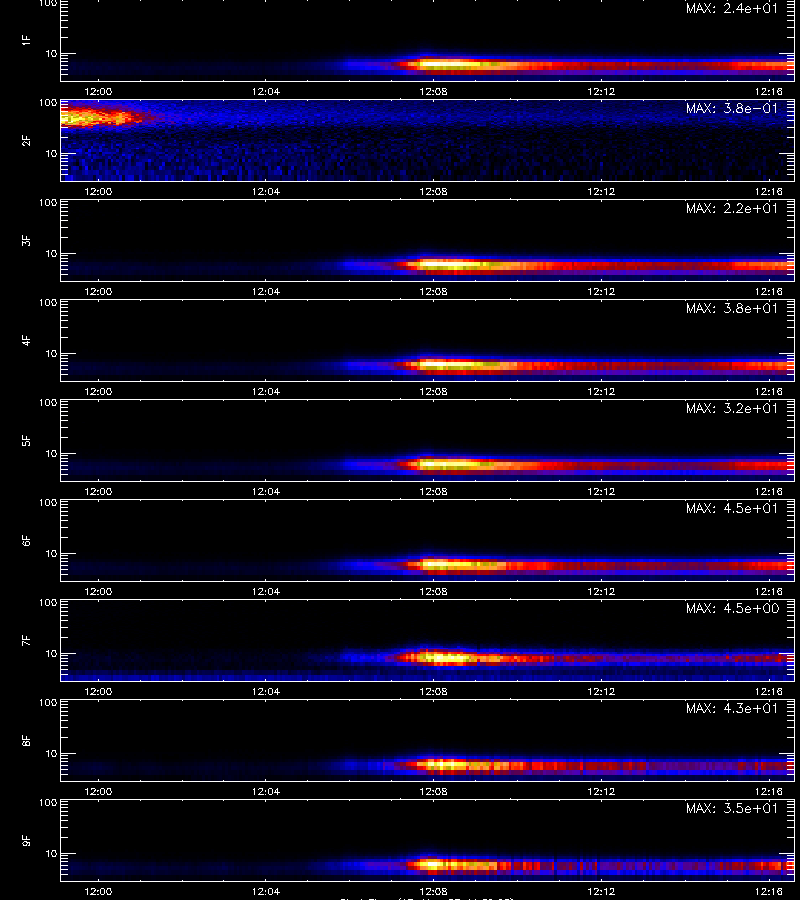Image resolution: width=800 pixels, height=900 pixels.
Task: Click the 100 y-axis label of panel 2F
Action: pyautogui.click(x=48, y=103)
